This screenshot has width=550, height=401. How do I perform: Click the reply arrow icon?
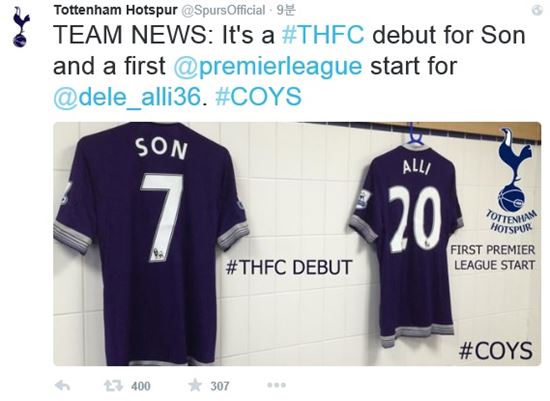[63, 386]
